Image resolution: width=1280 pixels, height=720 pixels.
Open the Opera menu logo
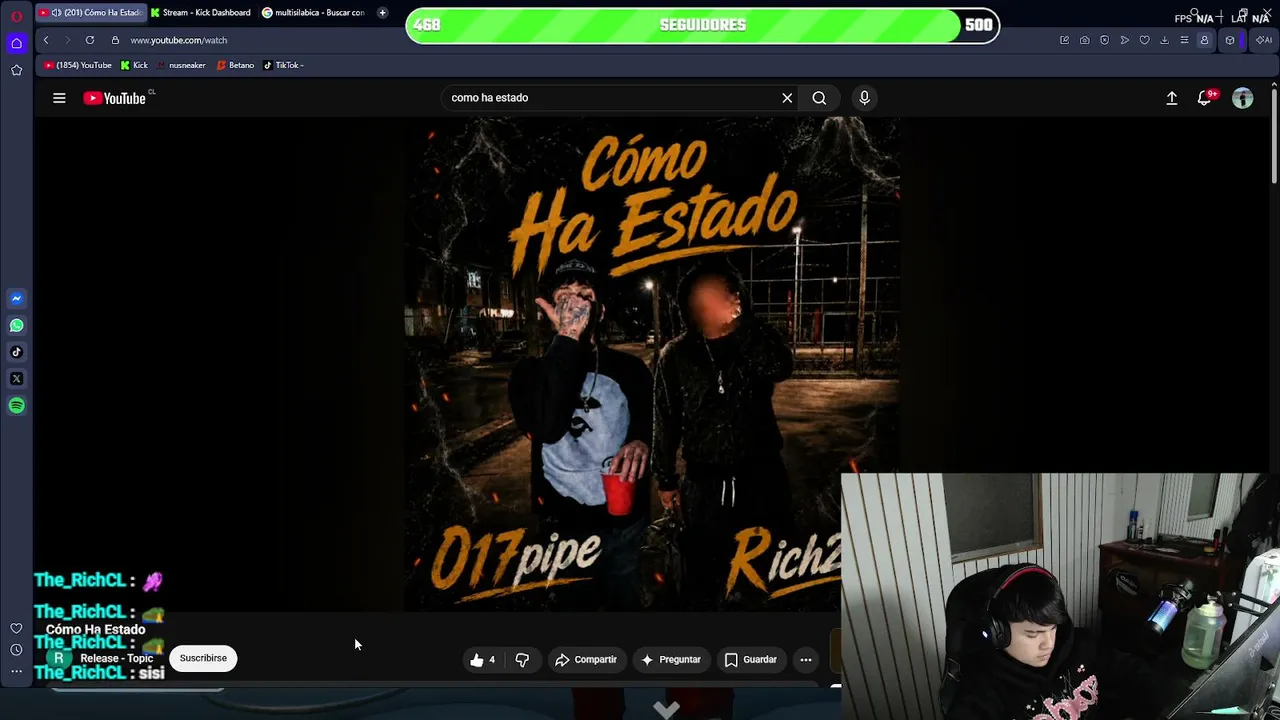(x=16, y=16)
